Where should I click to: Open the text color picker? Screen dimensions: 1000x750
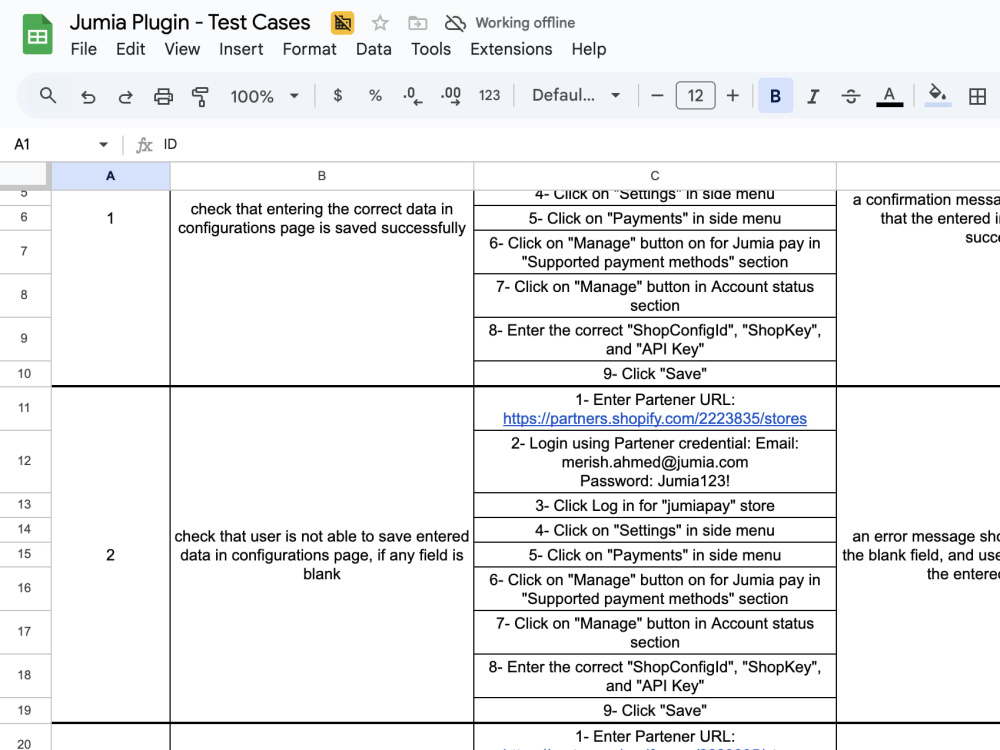tap(889, 96)
